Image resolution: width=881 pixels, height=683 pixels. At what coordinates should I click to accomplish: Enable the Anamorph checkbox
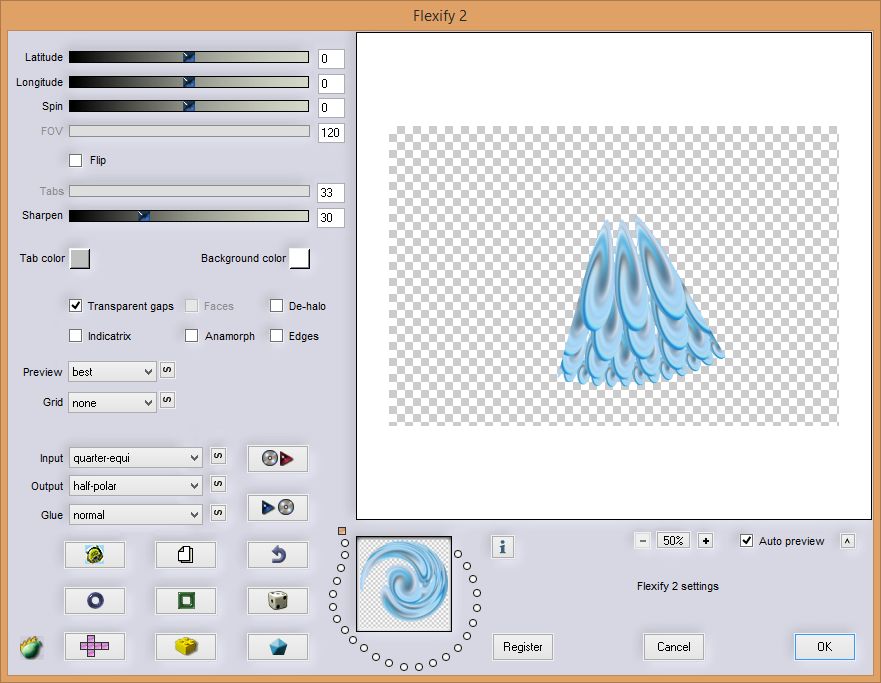(191, 335)
